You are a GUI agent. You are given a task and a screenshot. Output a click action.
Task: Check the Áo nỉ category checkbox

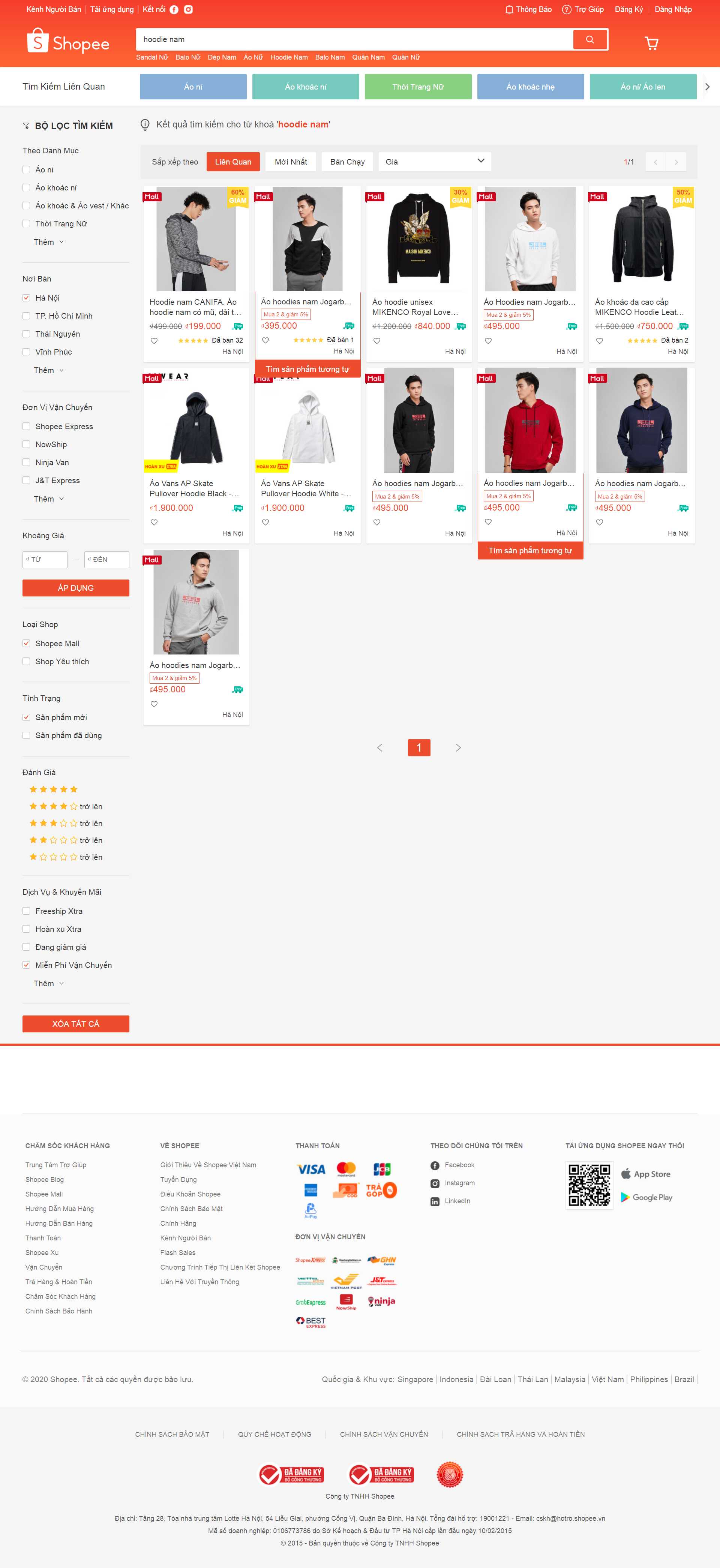pyautogui.click(x=26, y=170)
